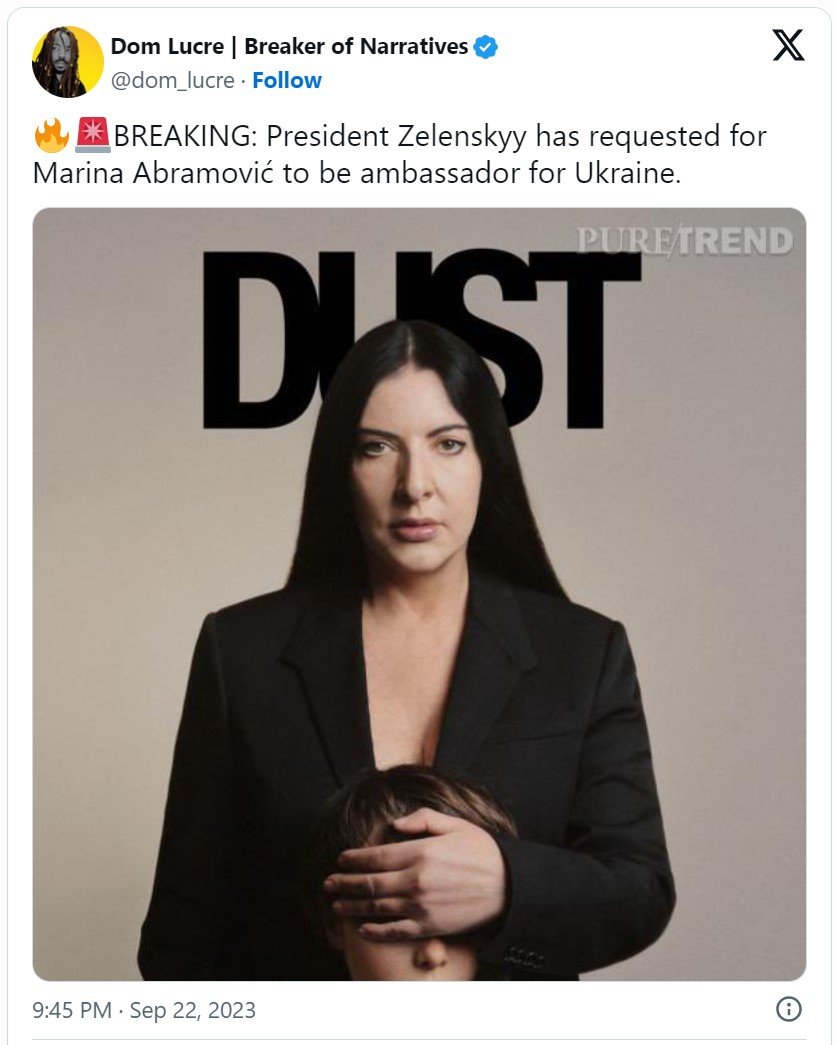Click the red siren emoji before BREAKING
The image size is (837, 1045).
pos(93,135)
